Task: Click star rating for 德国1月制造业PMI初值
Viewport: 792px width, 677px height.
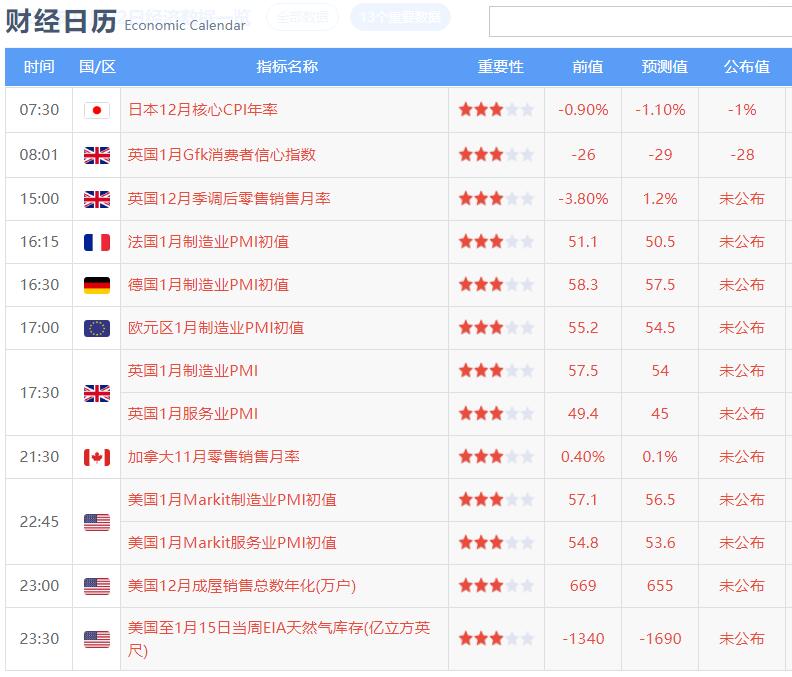Action: point(496,284)
